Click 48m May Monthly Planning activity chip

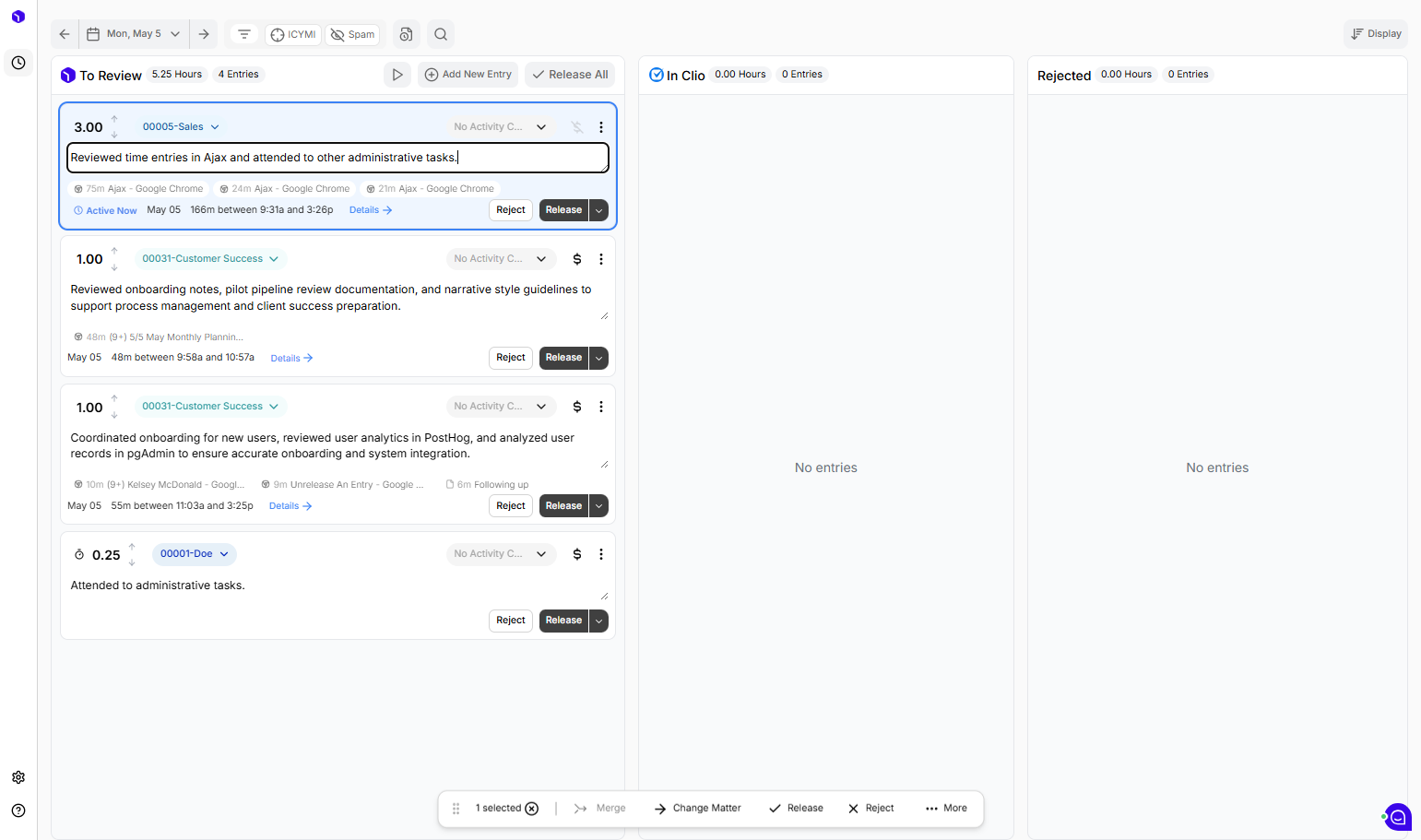point(159,337)
